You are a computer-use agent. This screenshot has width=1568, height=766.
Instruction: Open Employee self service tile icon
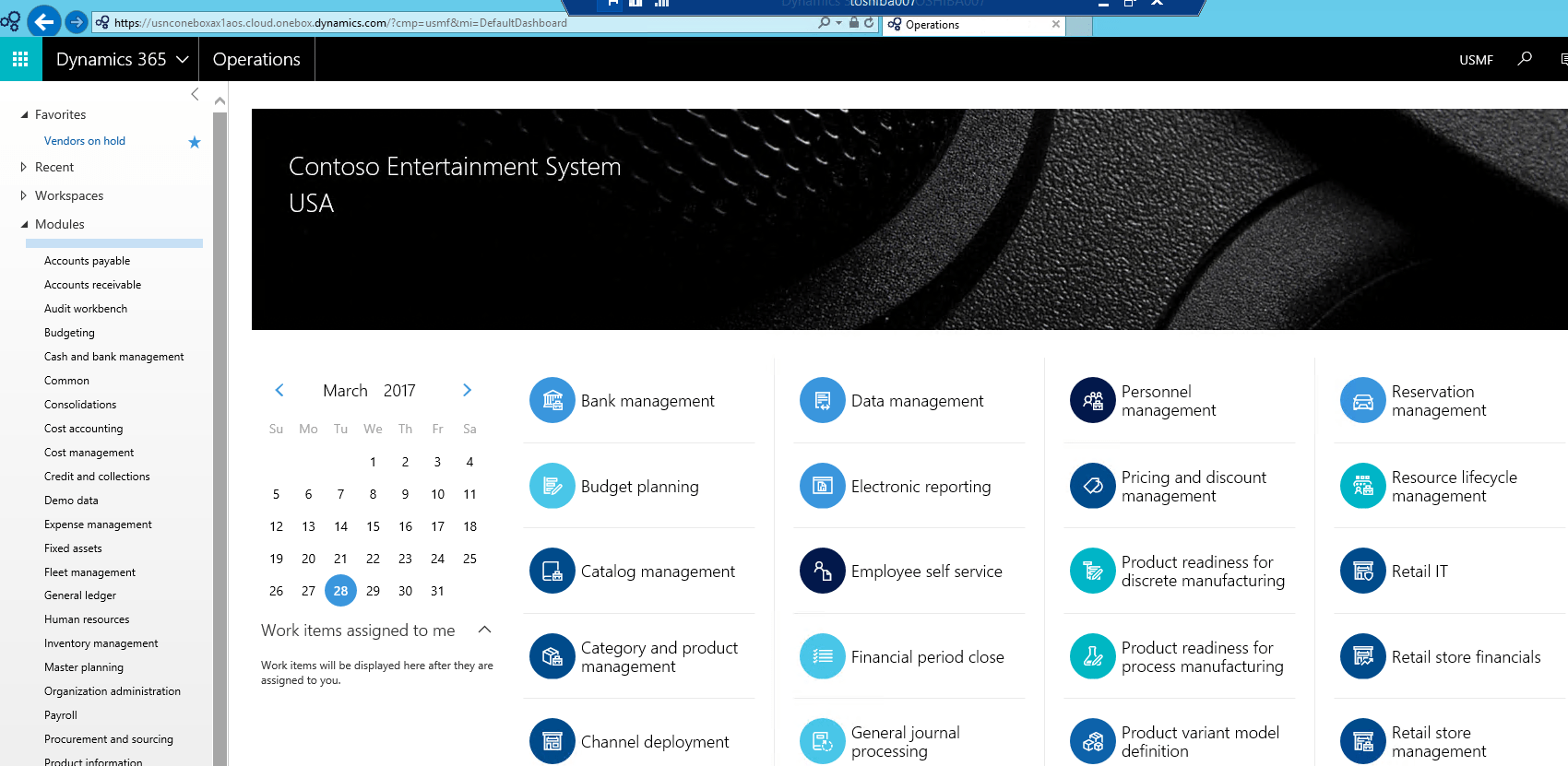(823, 571)
